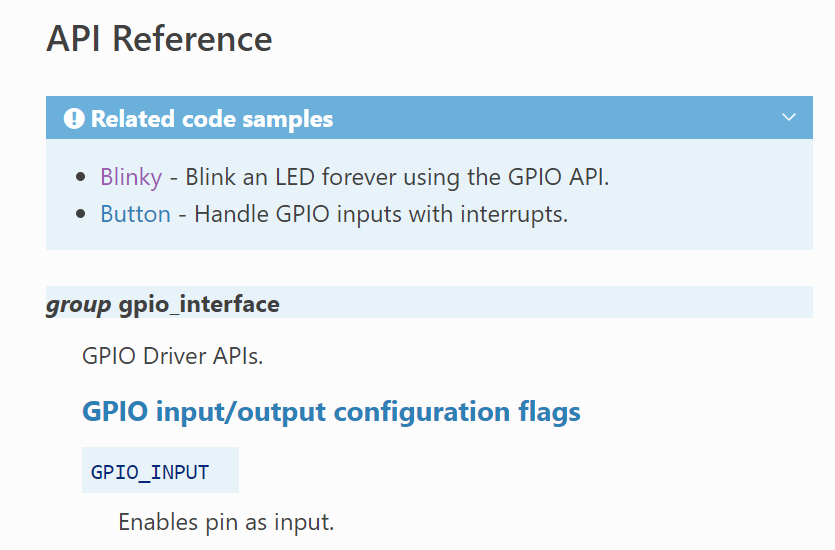Collapse the Related code samples chevron
The height and width of the screenshot is (550, 835).
[789, 118]
